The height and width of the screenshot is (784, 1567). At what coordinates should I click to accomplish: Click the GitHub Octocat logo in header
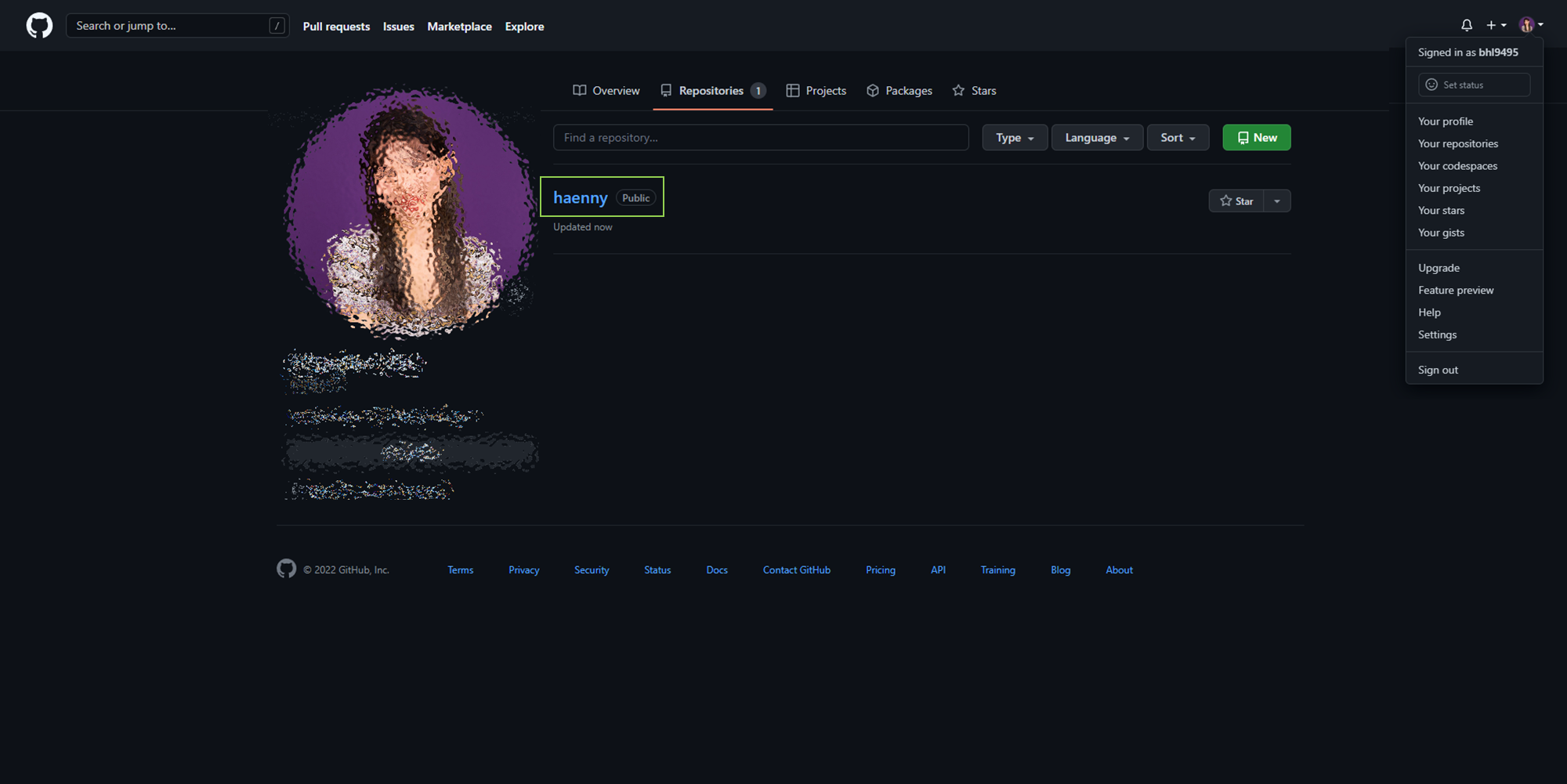[x=39, y=26]
